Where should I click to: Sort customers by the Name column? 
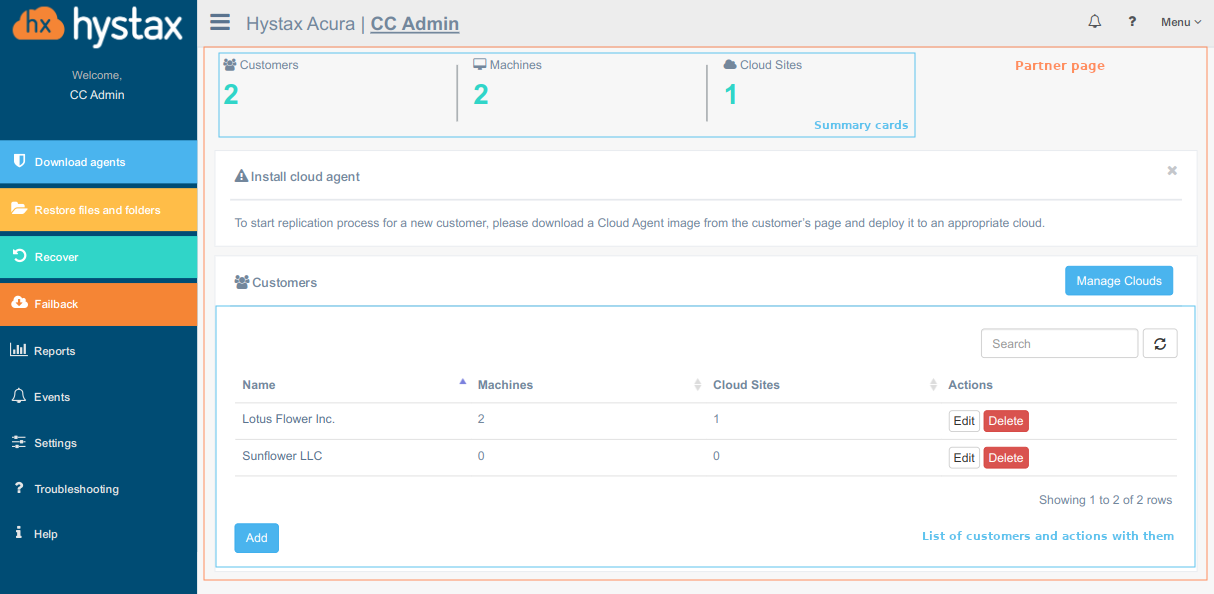click(x=354, y=385)
